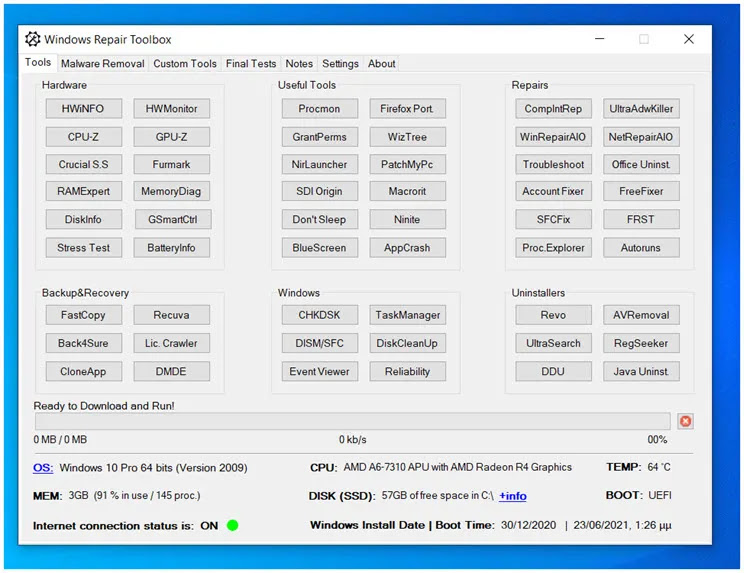Image resolution: width=744 pixels, height=573 pixels.
Task: Open Recuva recovery tool
Action: coord(171,315)
